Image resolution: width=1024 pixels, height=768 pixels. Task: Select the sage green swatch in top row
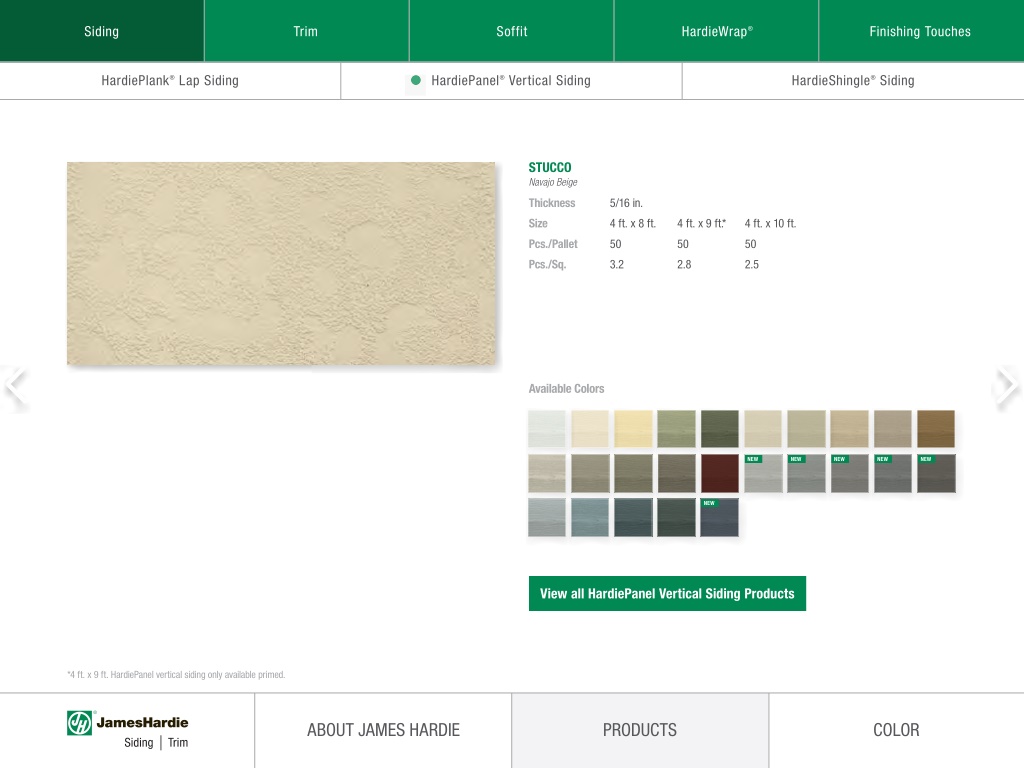coord(677,428)
